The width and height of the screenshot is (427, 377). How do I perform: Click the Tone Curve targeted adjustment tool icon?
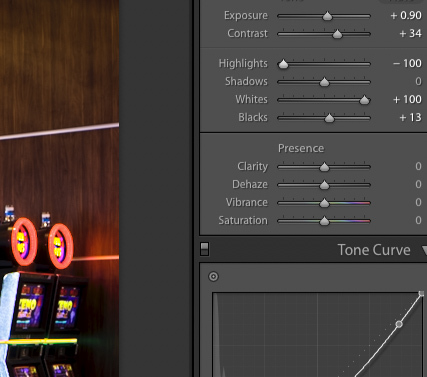(x=213, y=276)
